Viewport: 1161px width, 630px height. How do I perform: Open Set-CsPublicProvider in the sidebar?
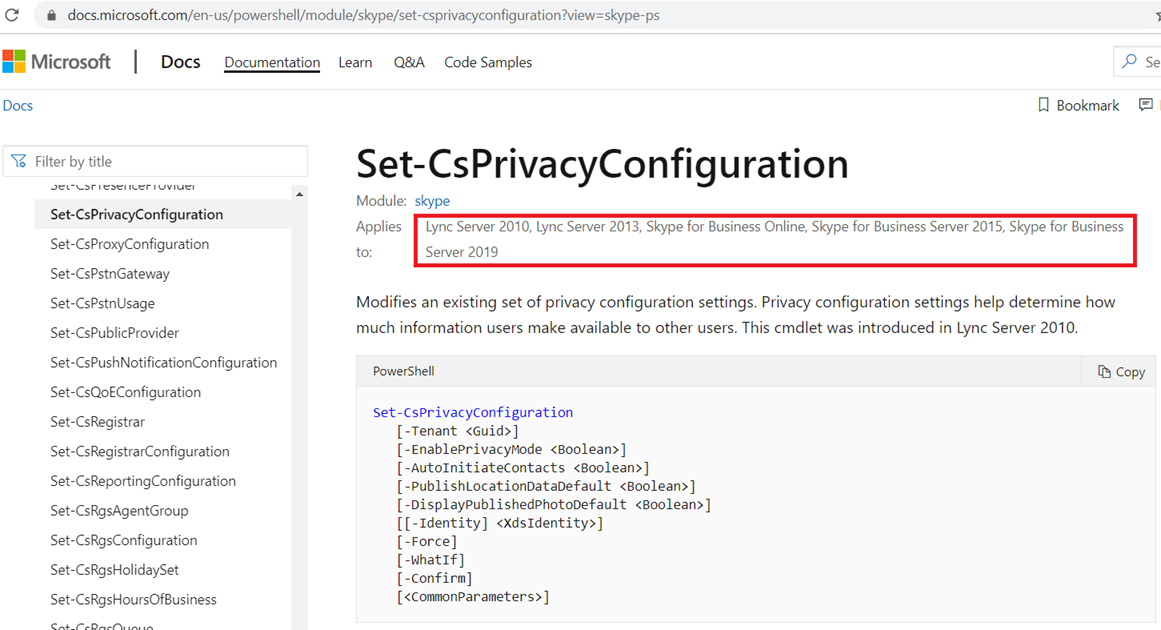(x=115, y=332)
